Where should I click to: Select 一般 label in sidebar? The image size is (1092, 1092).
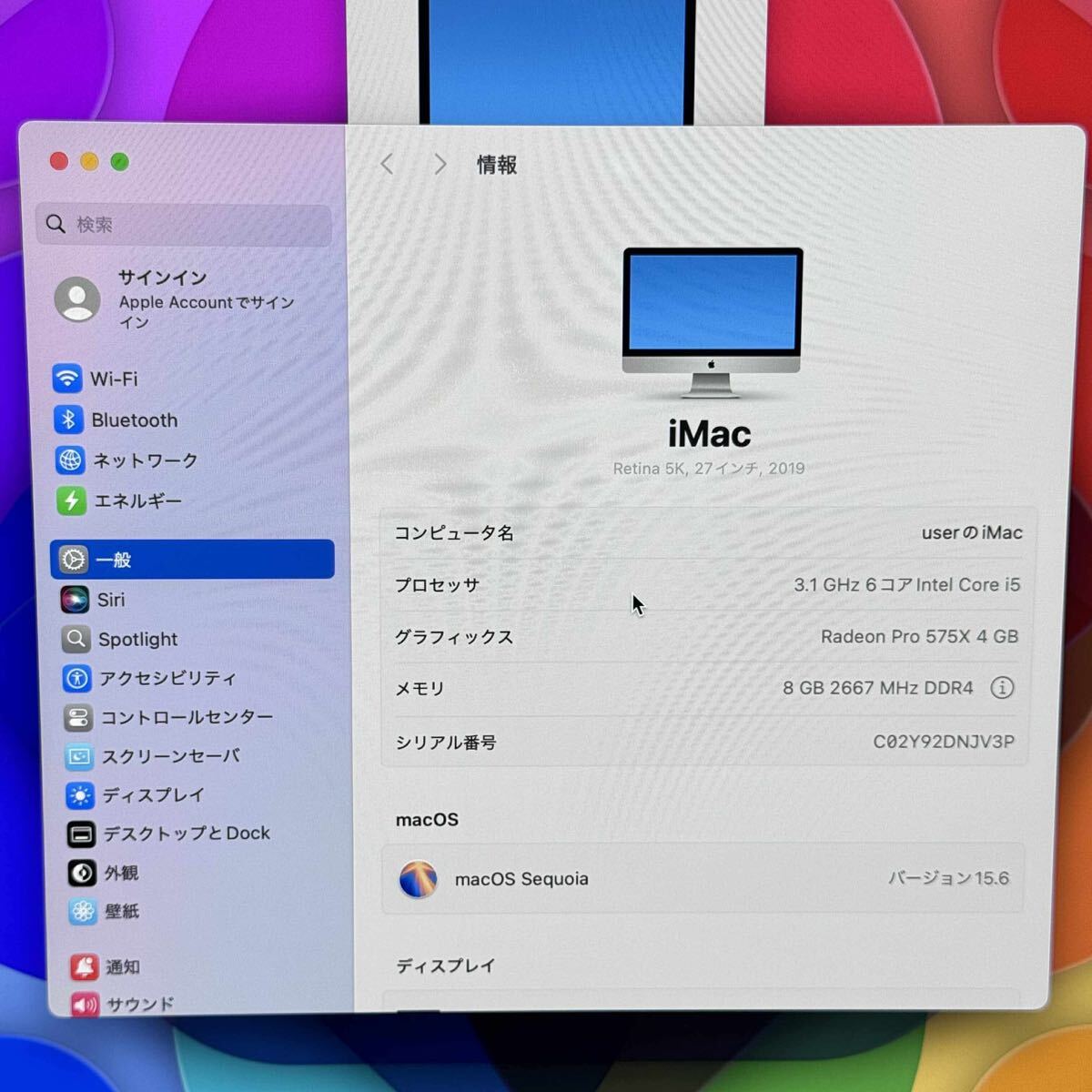(x=114, y=560)
